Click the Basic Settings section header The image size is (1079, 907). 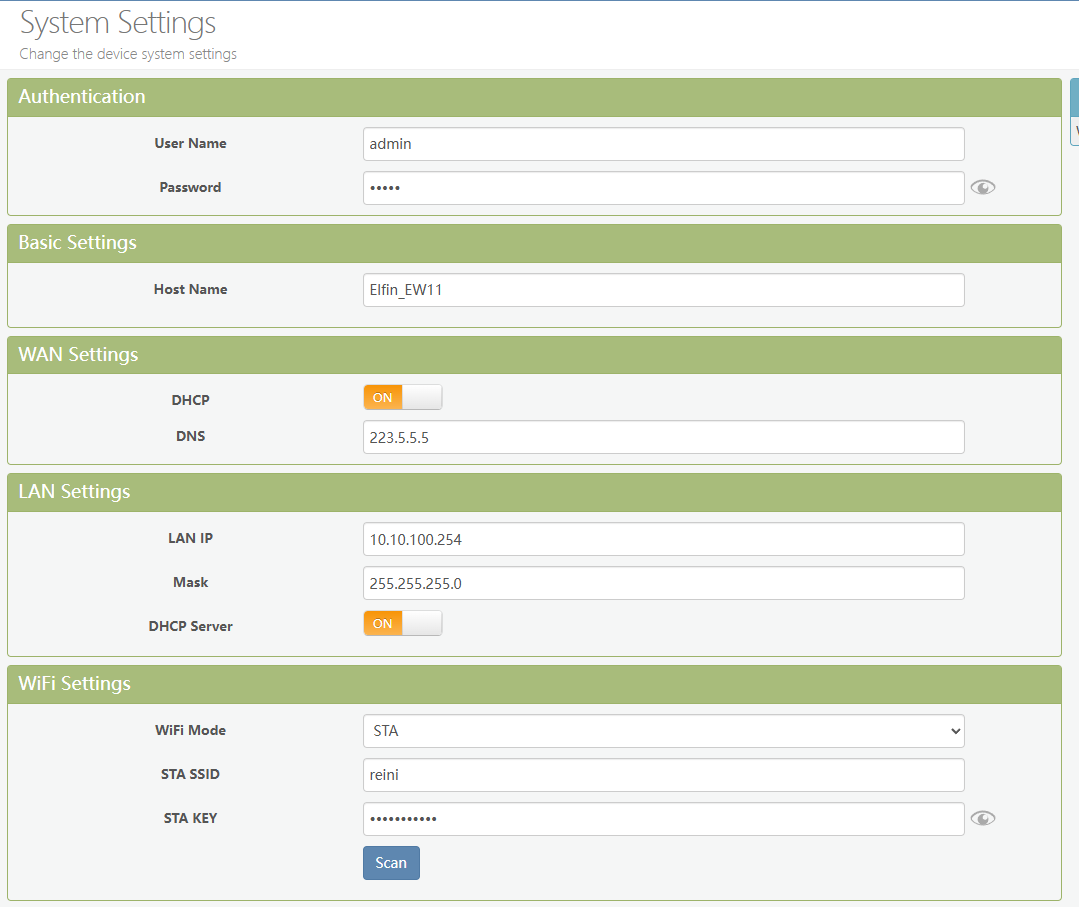tap(77, 243)
